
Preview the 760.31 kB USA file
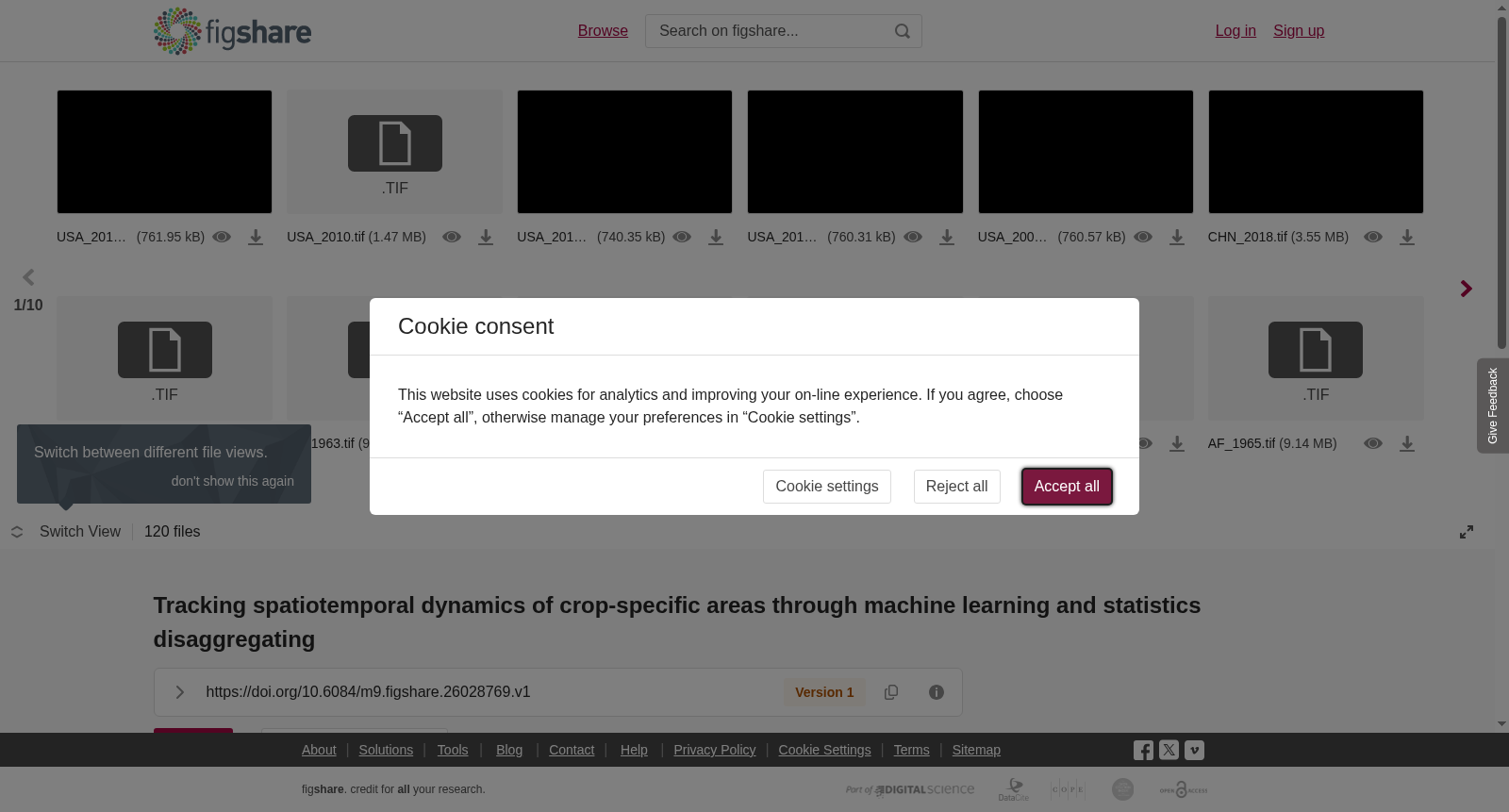click(x=913, y=237)
